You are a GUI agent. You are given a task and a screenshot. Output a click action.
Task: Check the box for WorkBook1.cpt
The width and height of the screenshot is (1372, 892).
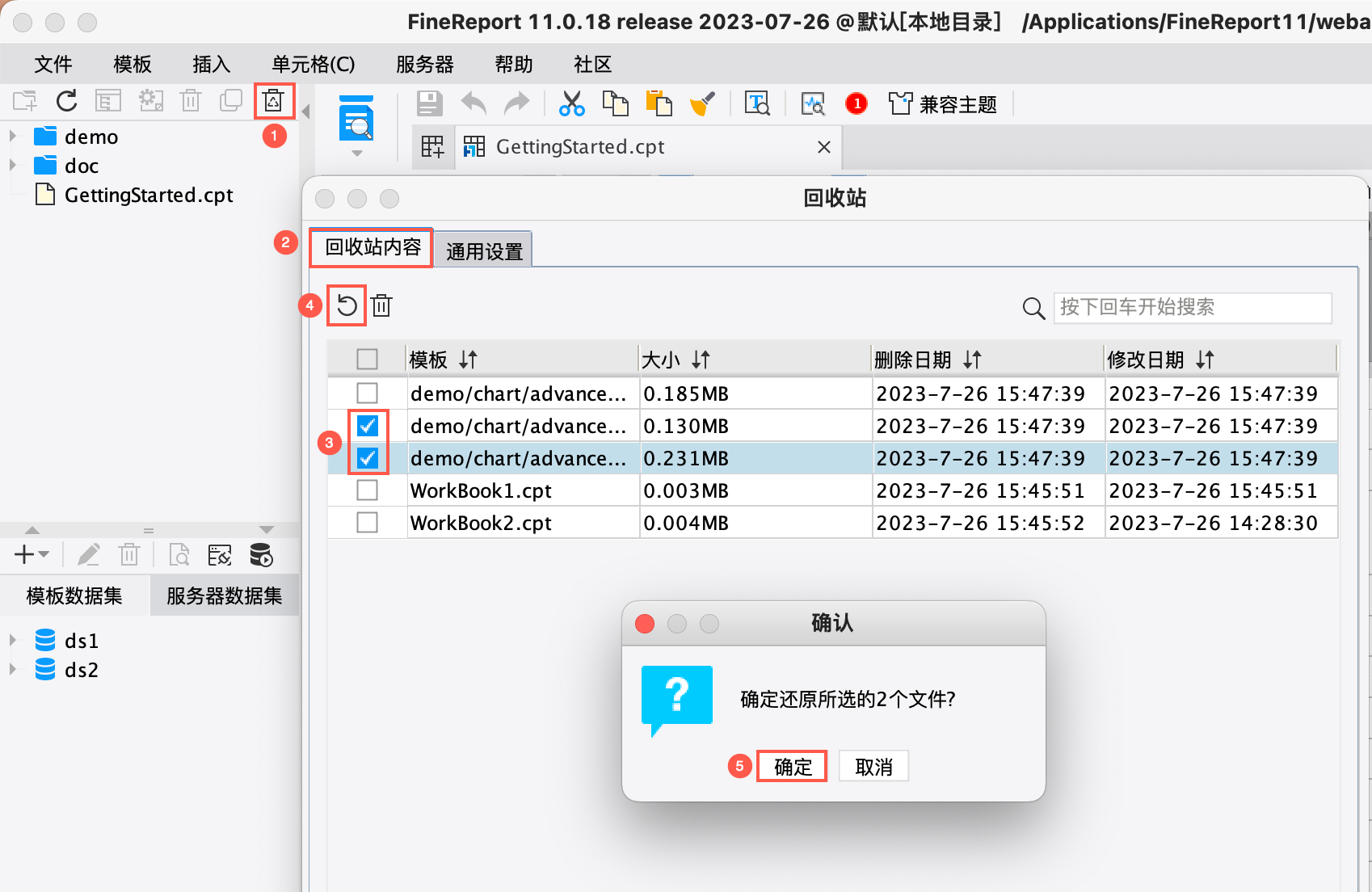tap(367, 490)
